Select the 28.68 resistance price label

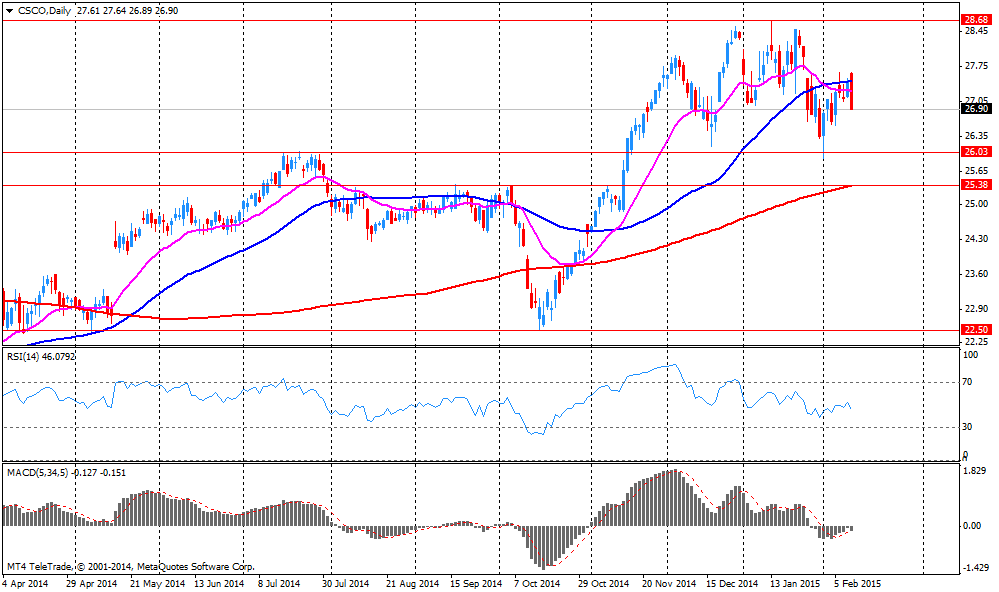[x=976, y=20]
